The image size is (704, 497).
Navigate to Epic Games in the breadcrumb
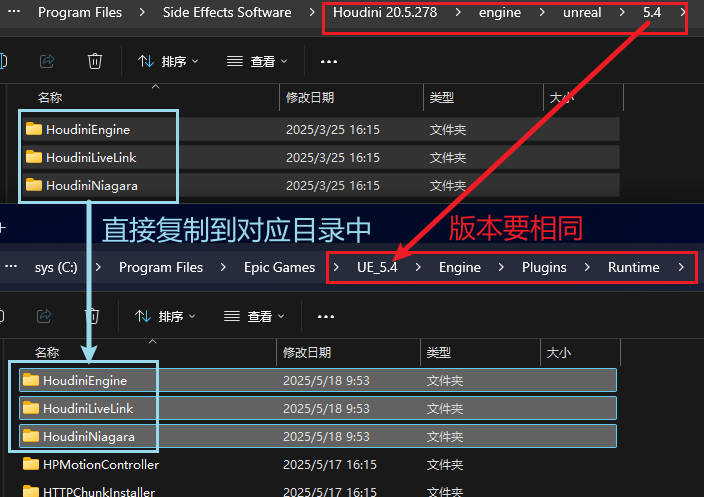coord(279,267)
